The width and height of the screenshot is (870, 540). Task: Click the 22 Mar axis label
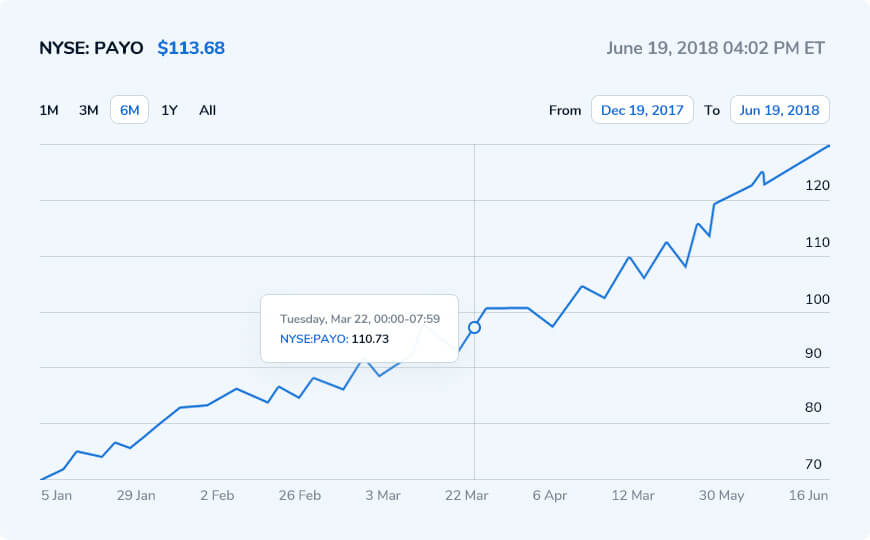click(x=467, y=495)
